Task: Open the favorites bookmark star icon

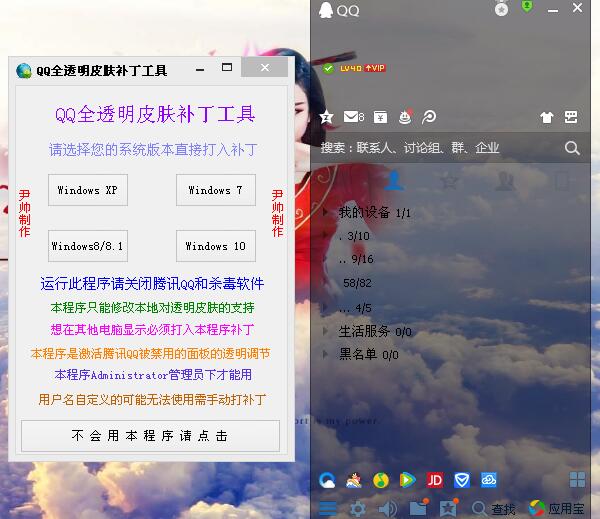Action: point(448,508)
